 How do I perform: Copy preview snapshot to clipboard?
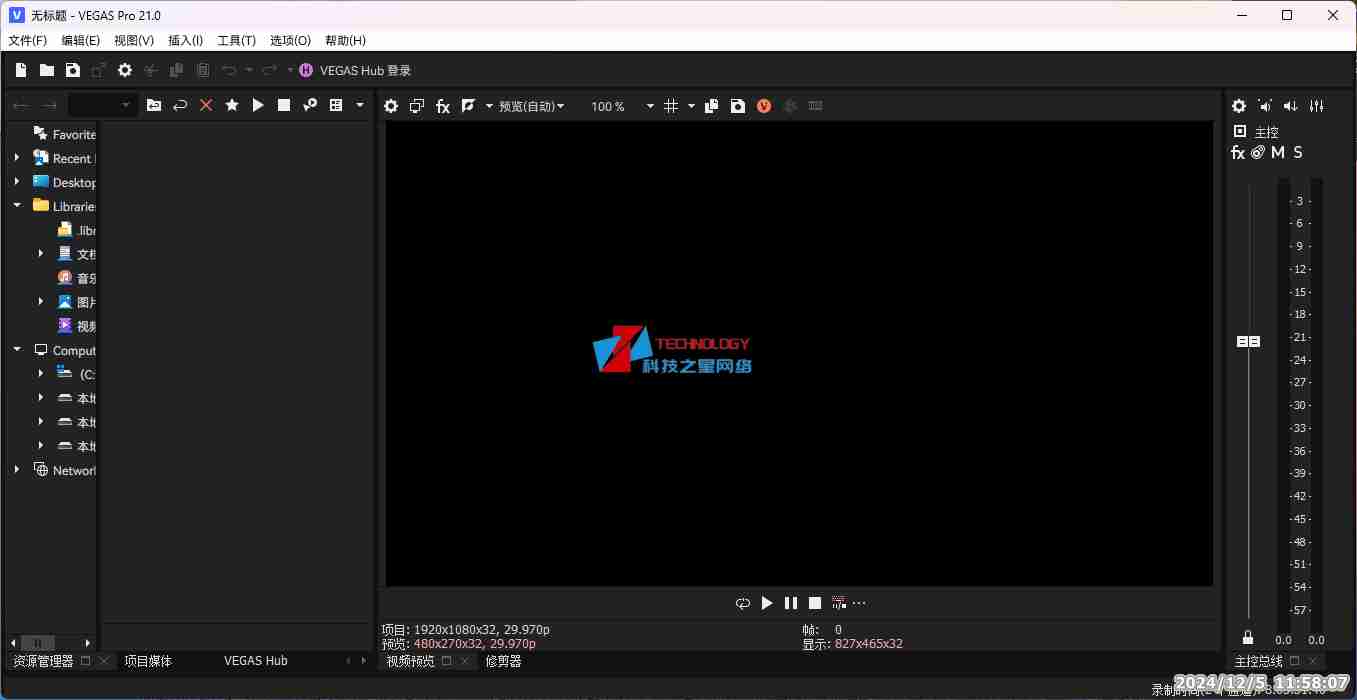pos(711,105)
